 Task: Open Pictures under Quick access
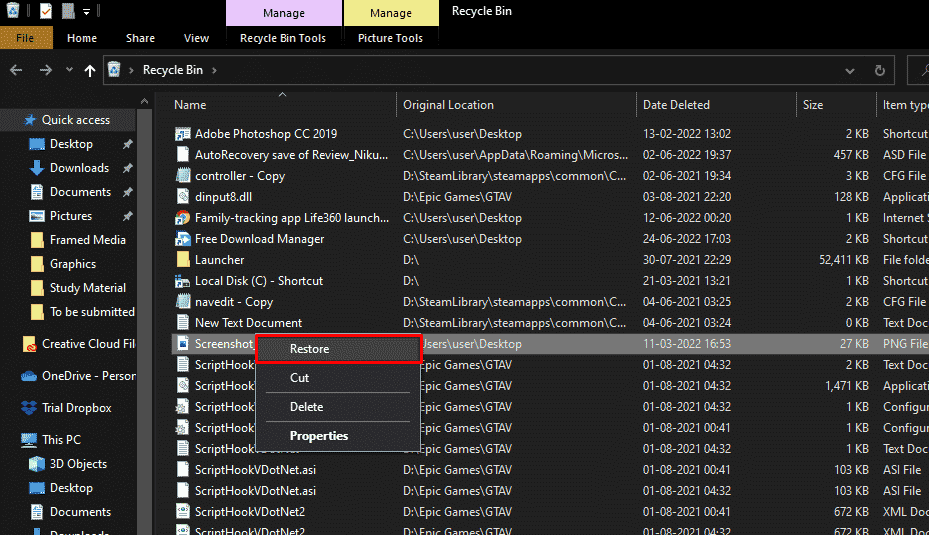71,216
